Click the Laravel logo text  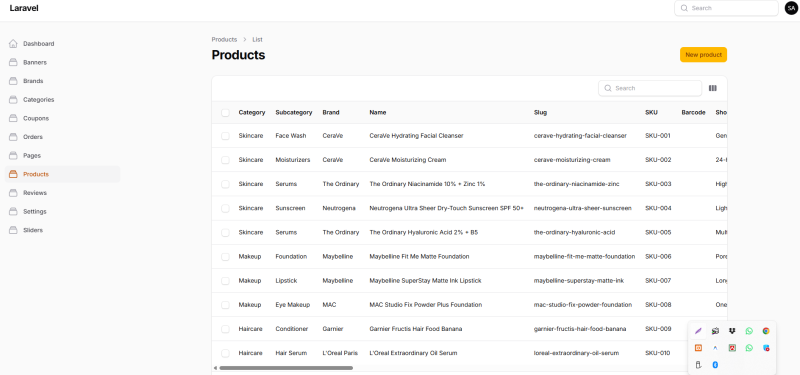tap(24, 8)
